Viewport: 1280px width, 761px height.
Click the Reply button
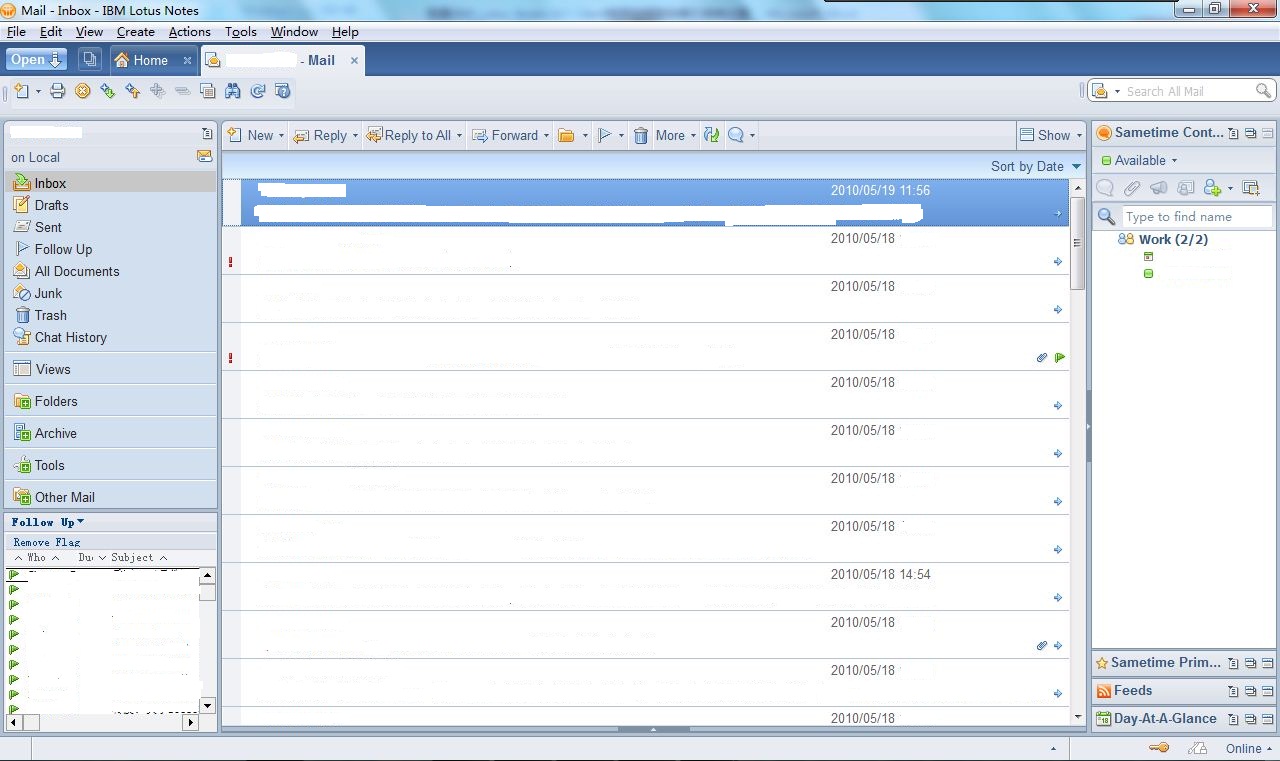(x=320, y=135)
